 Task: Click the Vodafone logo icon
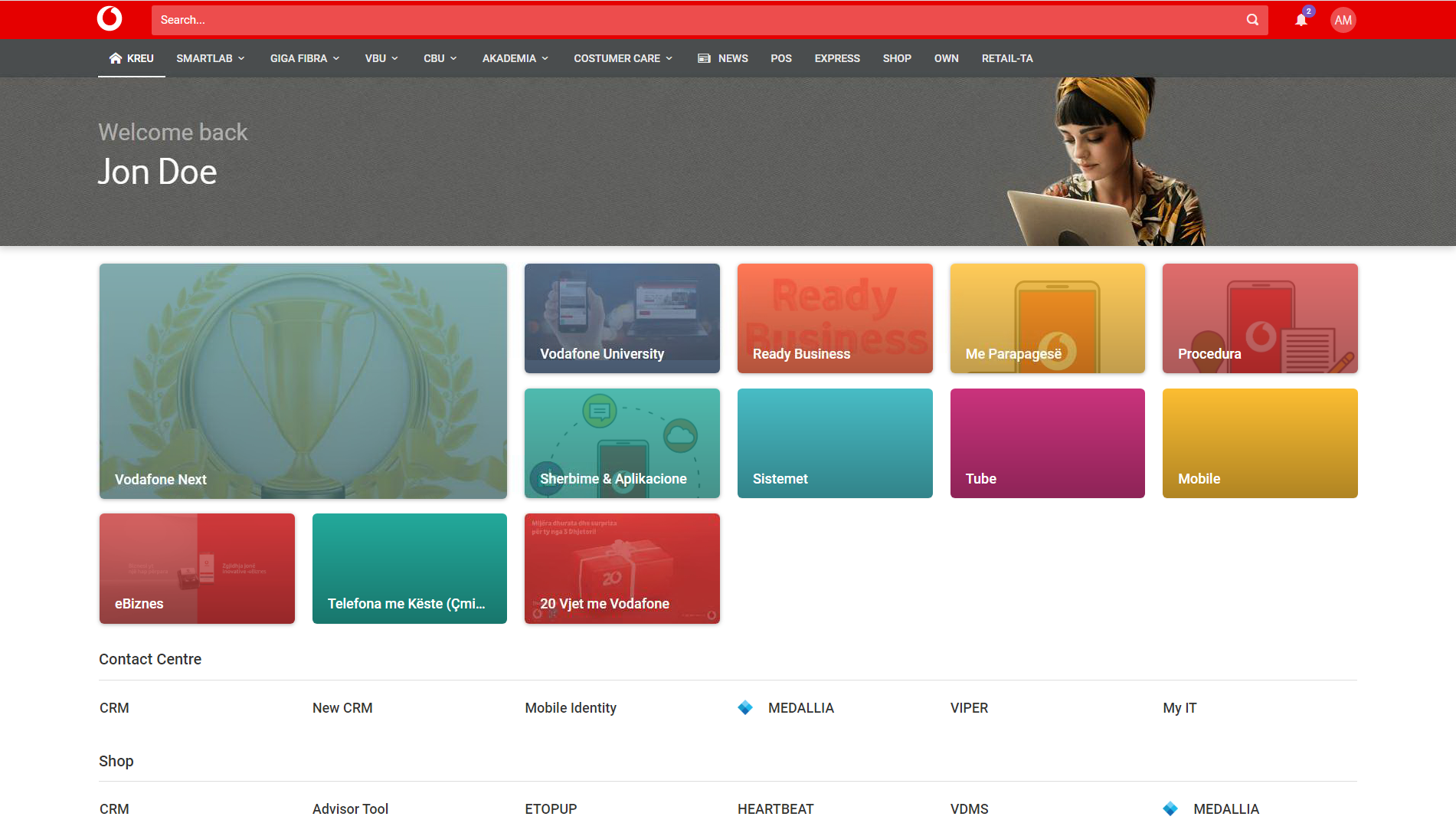tap(110, 19)
